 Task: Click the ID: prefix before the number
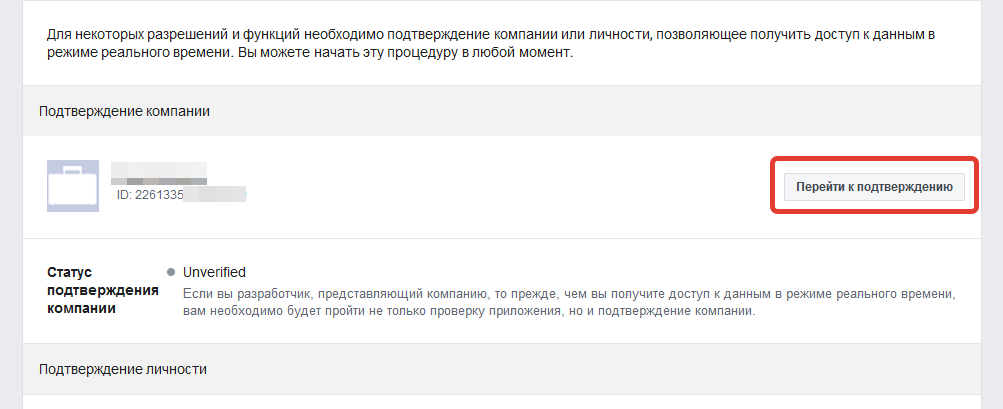tap(125, 194)
